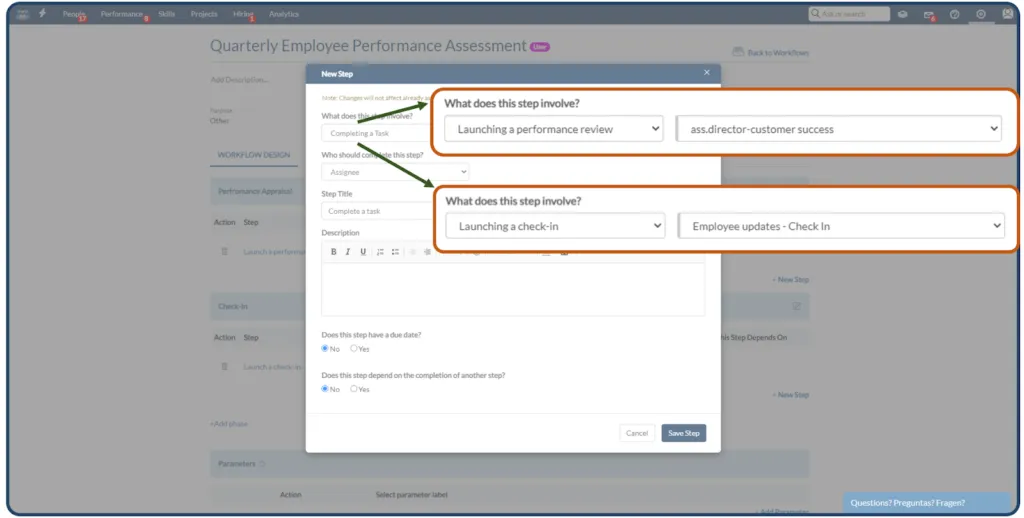1024x518 pixels.
Task: Apply bold formatting in Description editor
Action: click(334, 251)
